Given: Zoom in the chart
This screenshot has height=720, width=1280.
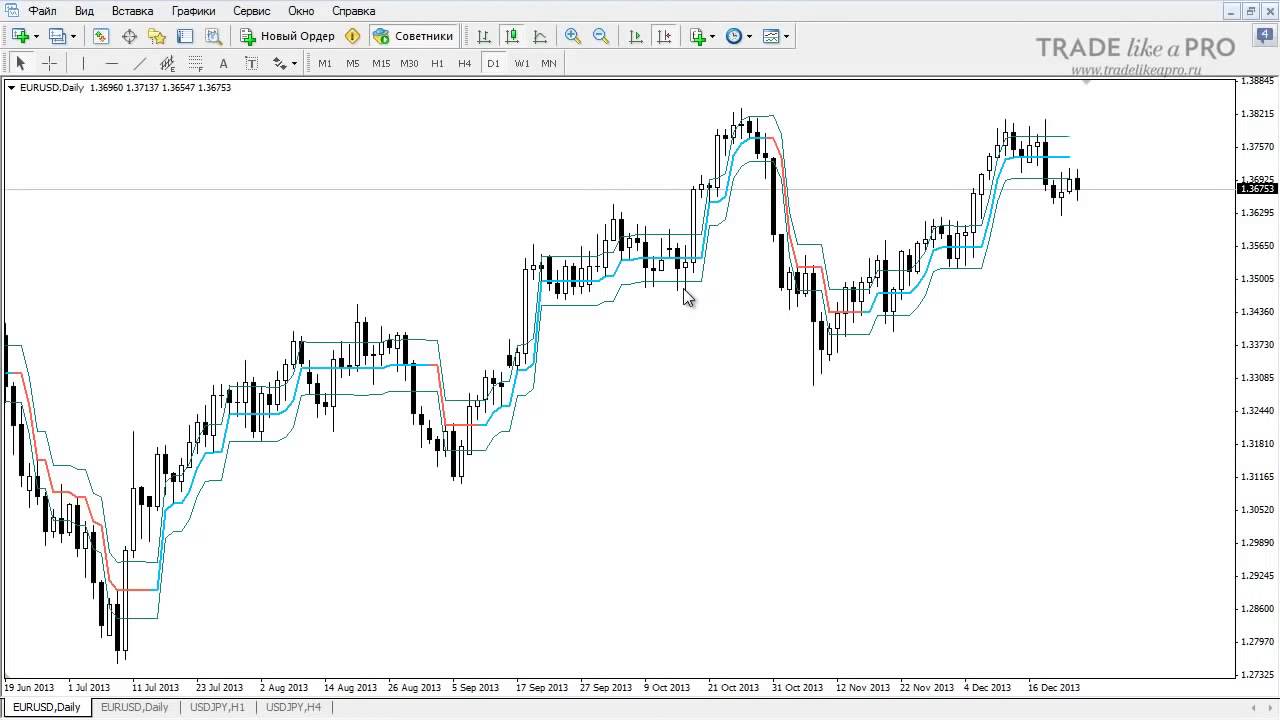Looking at the screenshot, I should point(573,36).
